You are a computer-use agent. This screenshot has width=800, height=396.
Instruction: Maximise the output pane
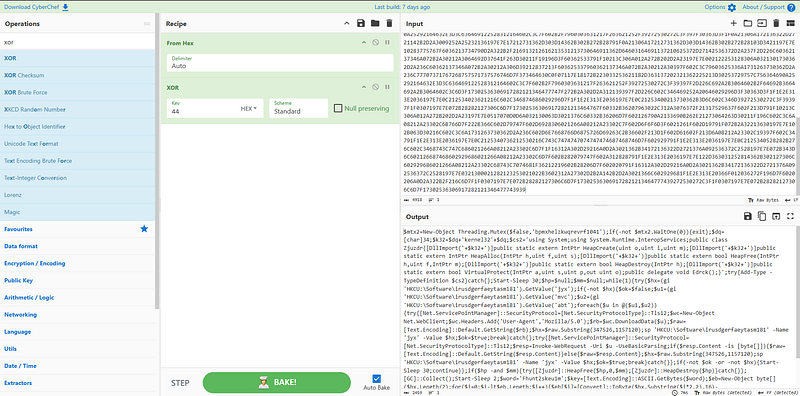coord(791,216)
